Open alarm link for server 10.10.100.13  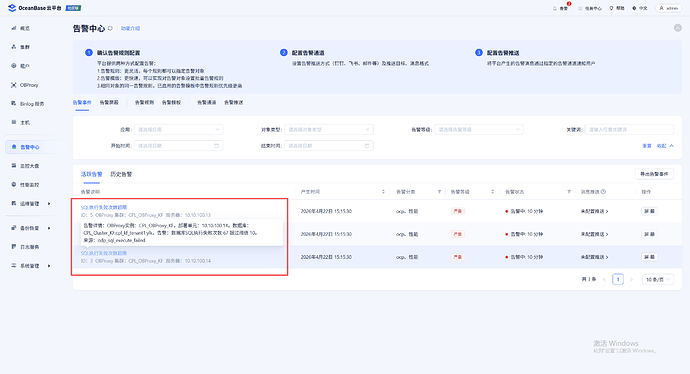104,207
